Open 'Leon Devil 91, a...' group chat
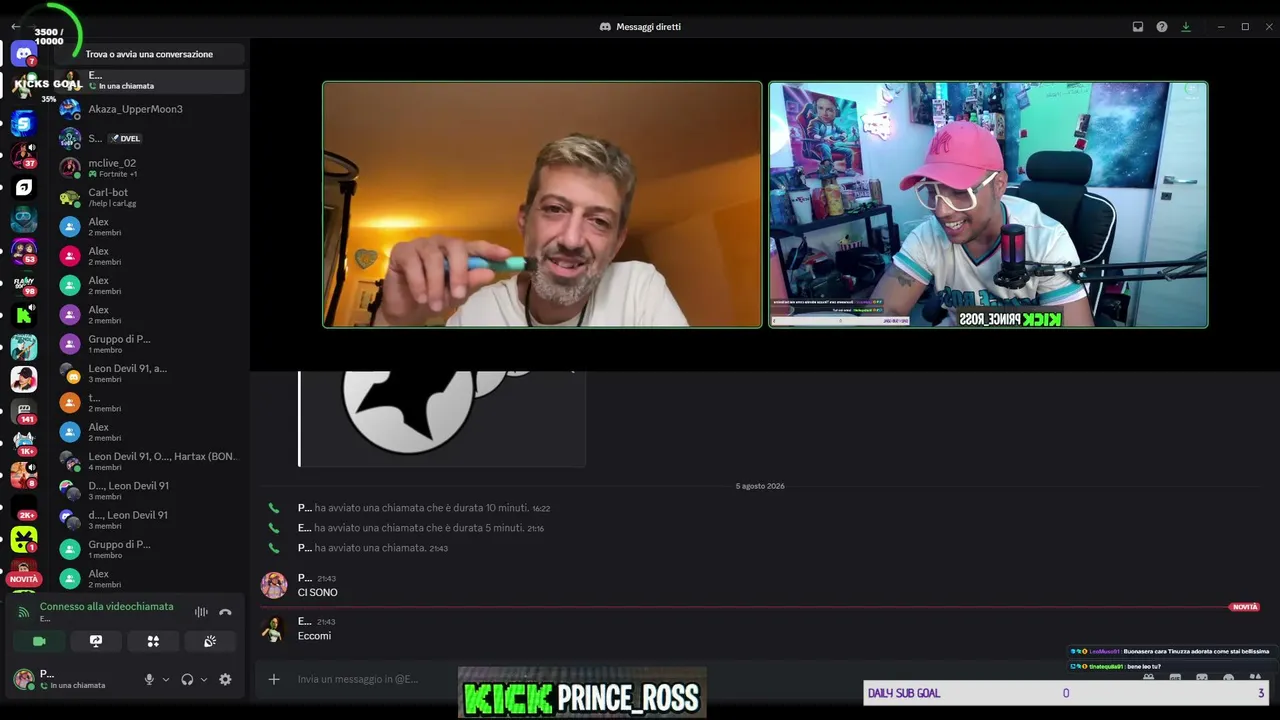Viewport: 1280px width, 720px height. click(151, 373)
